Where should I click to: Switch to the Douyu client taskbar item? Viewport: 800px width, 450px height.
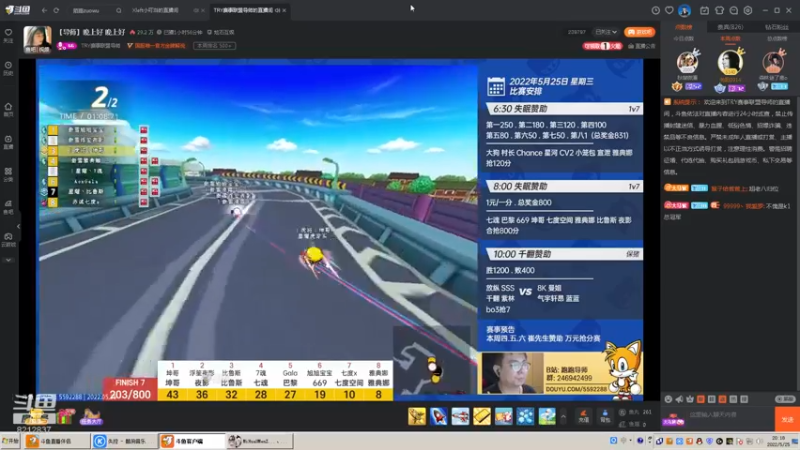(x=191, y=441)
